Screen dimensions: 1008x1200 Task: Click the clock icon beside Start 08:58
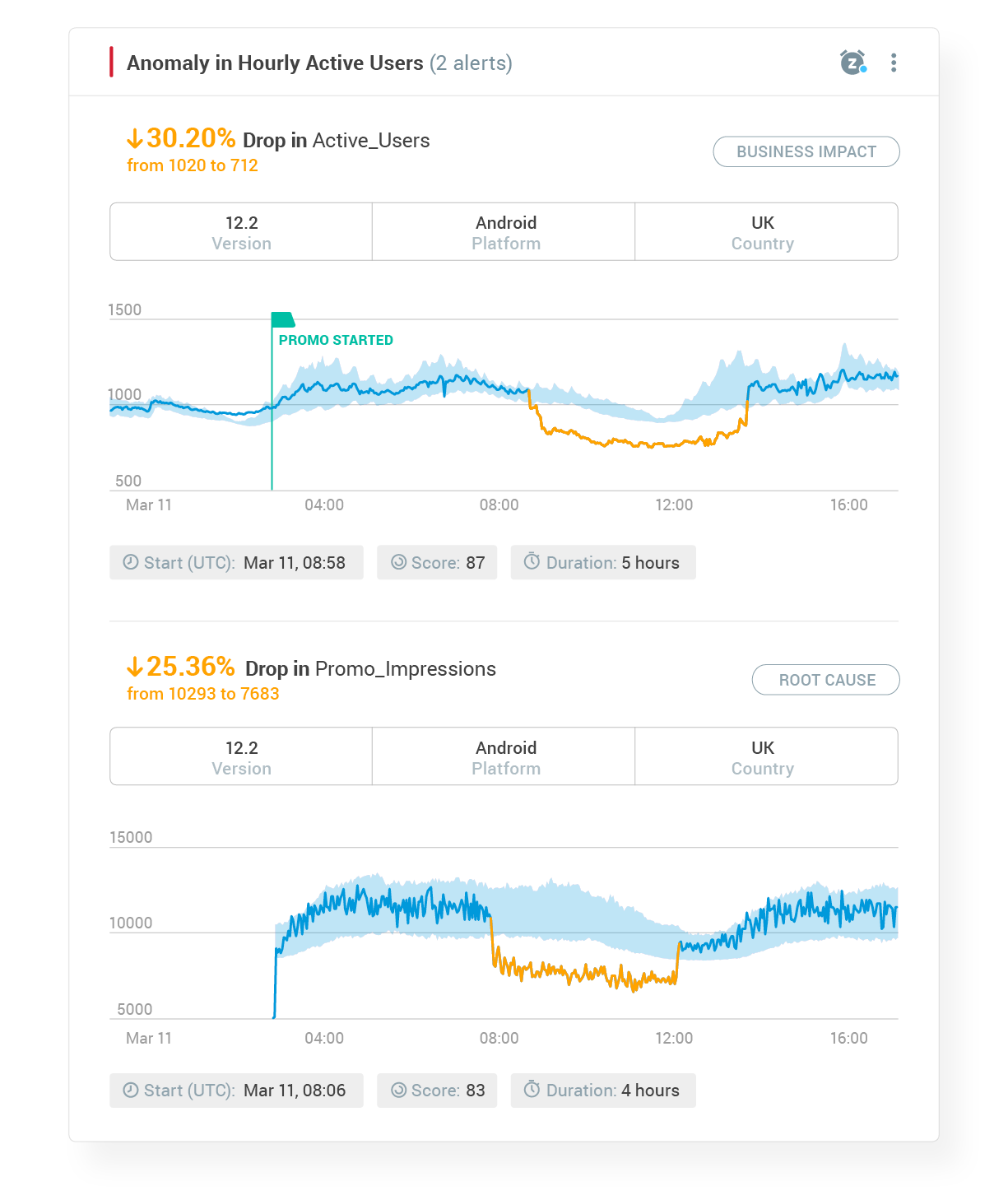point(131,562)
